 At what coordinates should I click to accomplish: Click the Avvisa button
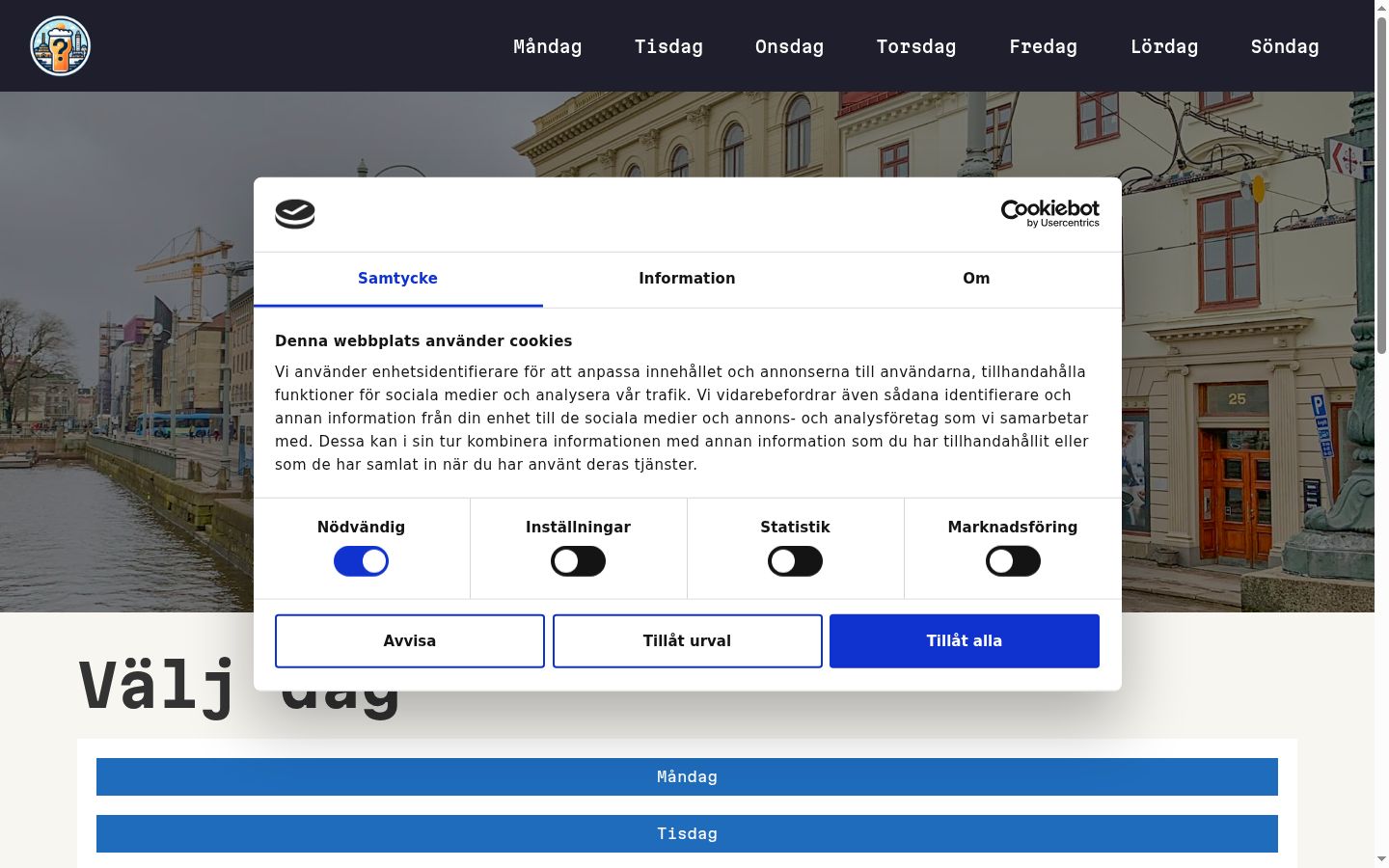coord(410,641)
